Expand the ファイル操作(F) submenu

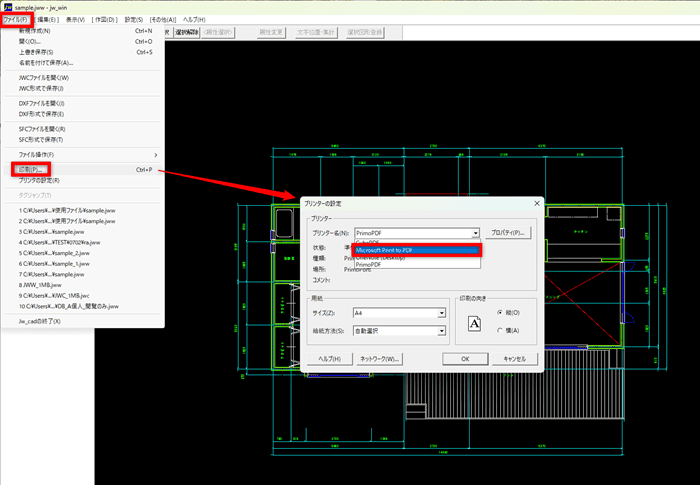(83, 155)
